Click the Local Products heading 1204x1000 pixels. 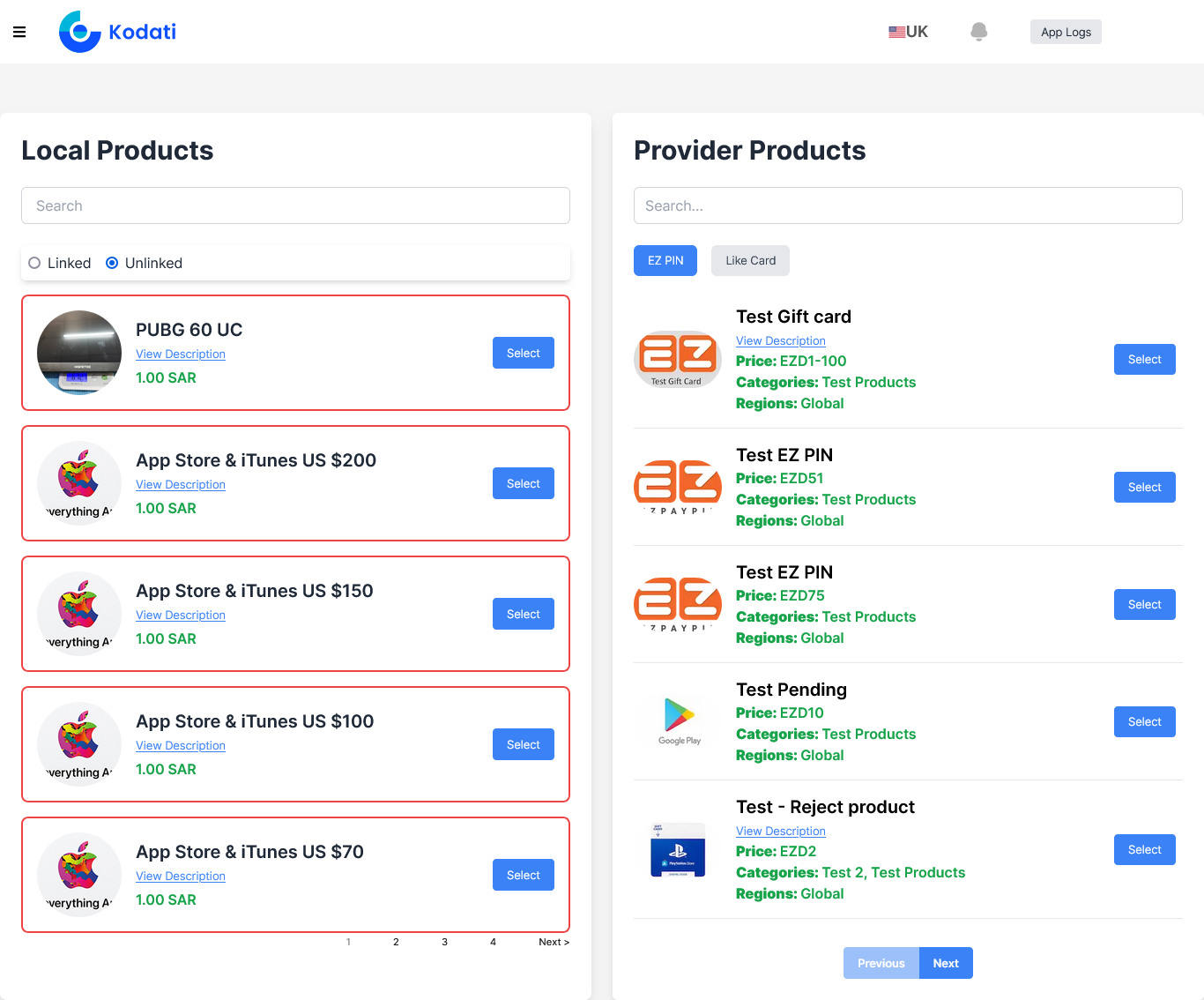click(x=117, y=150)
